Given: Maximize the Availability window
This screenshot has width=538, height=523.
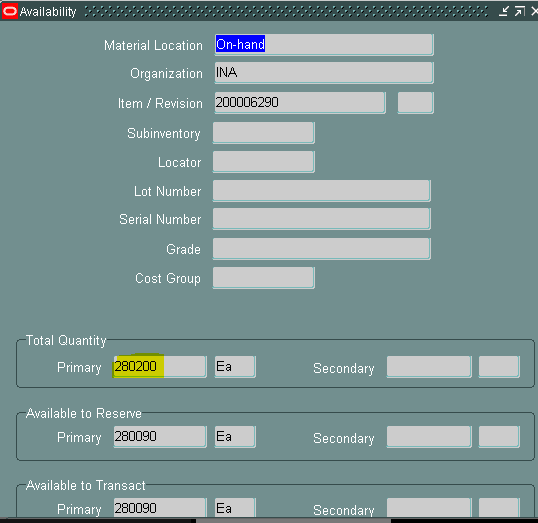Looking at the screenshot, I should tap(520, 11).
